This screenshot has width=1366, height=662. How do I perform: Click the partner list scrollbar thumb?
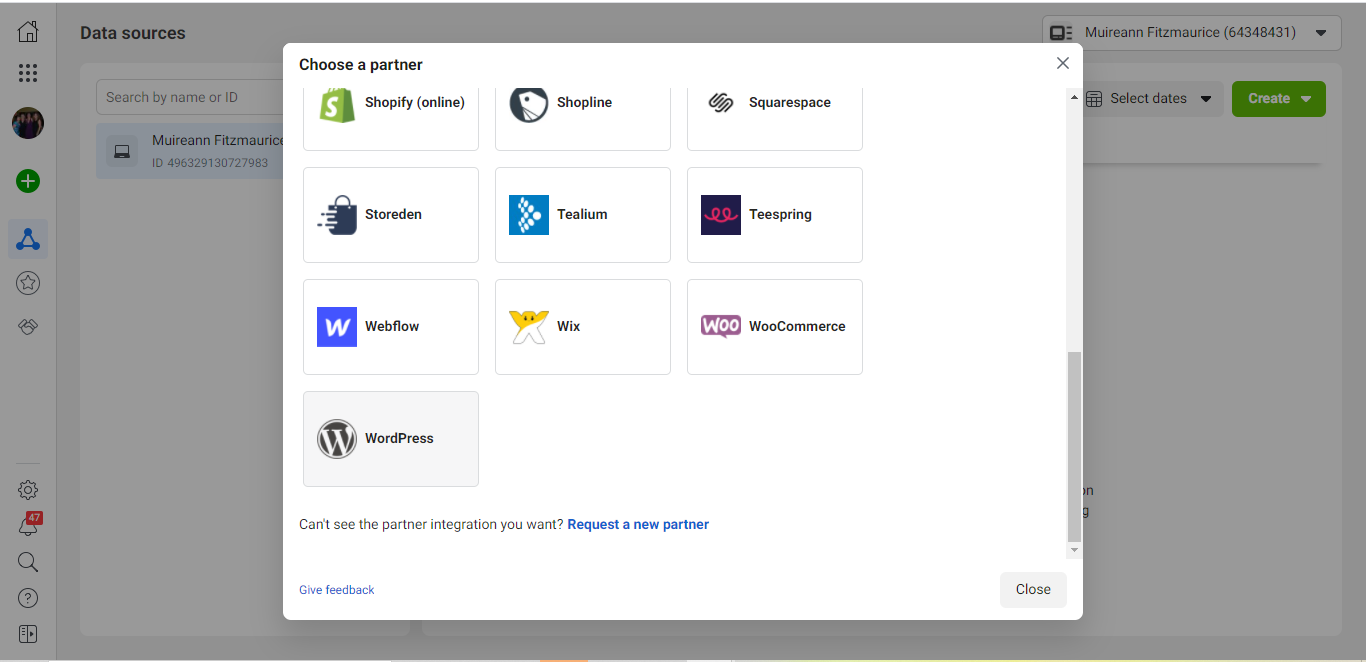click(1074, 445)
